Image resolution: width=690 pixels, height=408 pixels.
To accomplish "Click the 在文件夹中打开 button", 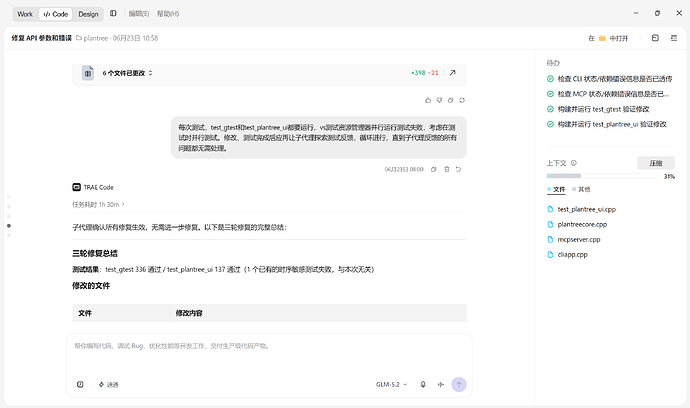I will point(608,38).
